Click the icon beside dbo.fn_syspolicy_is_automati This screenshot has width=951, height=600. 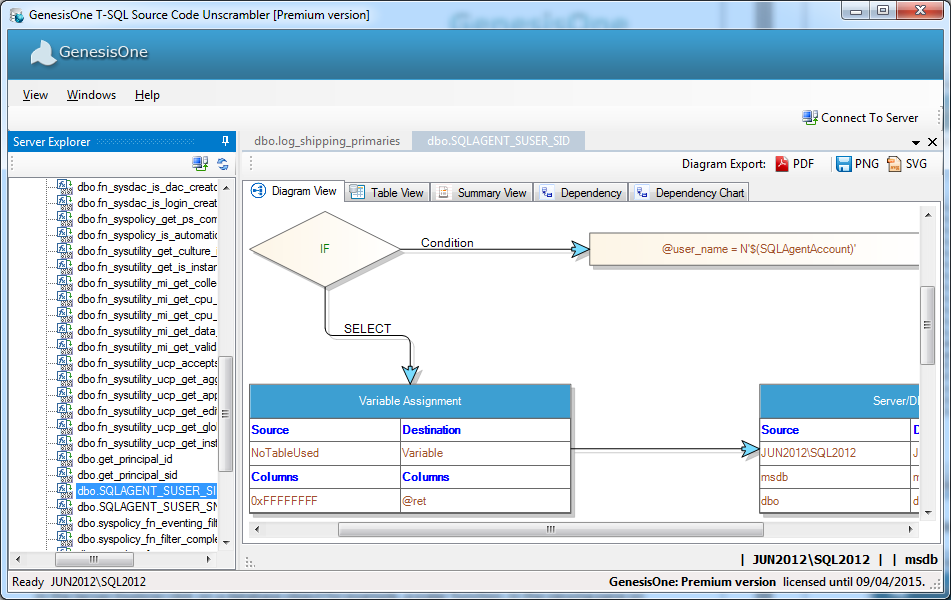(x=64, y=234)
